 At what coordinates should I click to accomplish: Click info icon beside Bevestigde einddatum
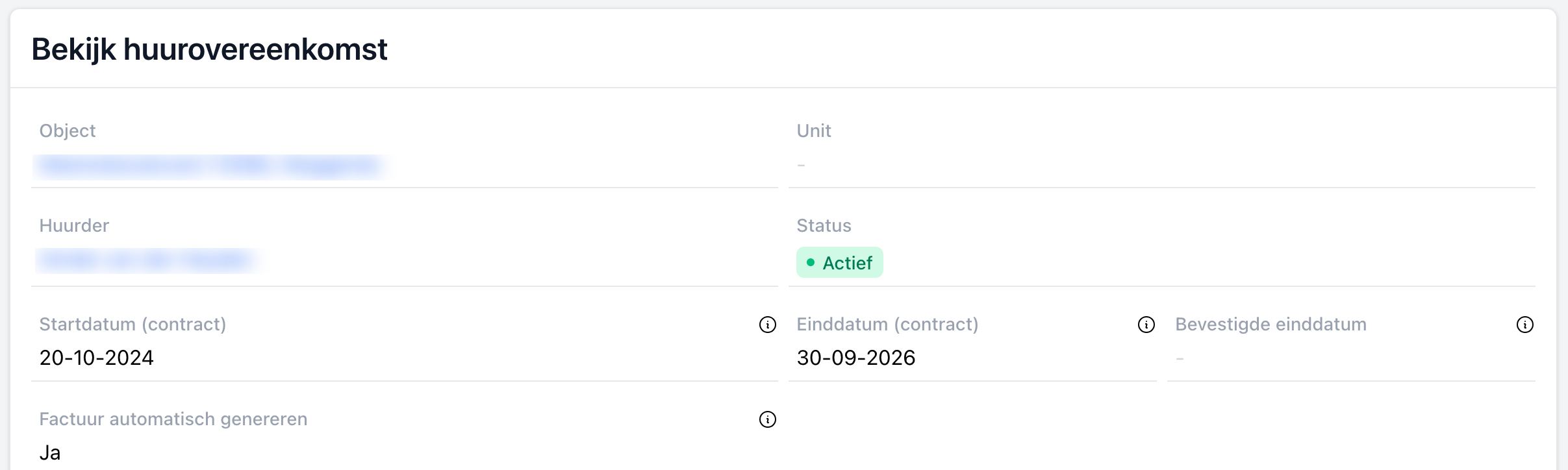1524,325
